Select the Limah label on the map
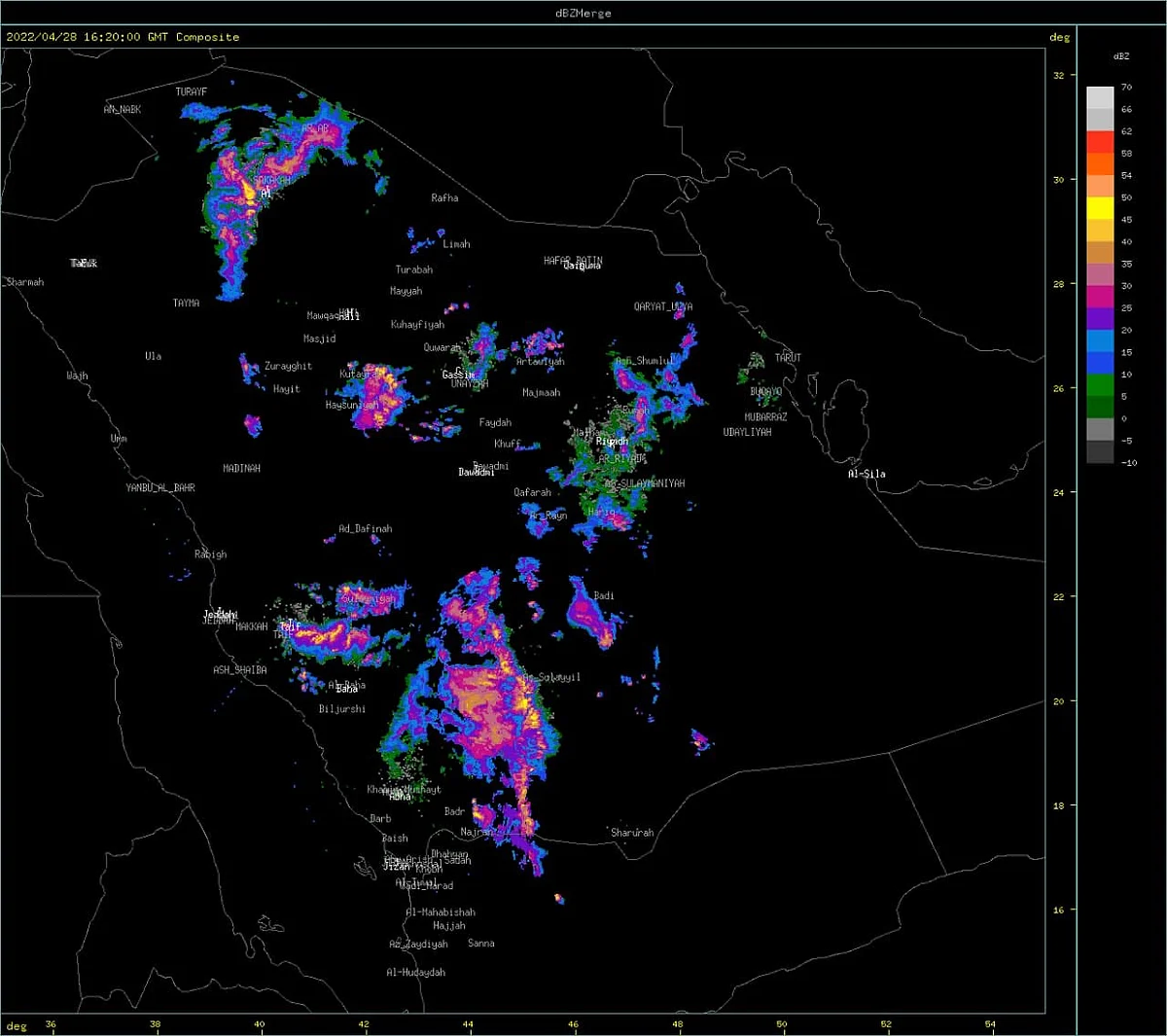This screenshot has height=1036, width=1167. coord(456,244)
